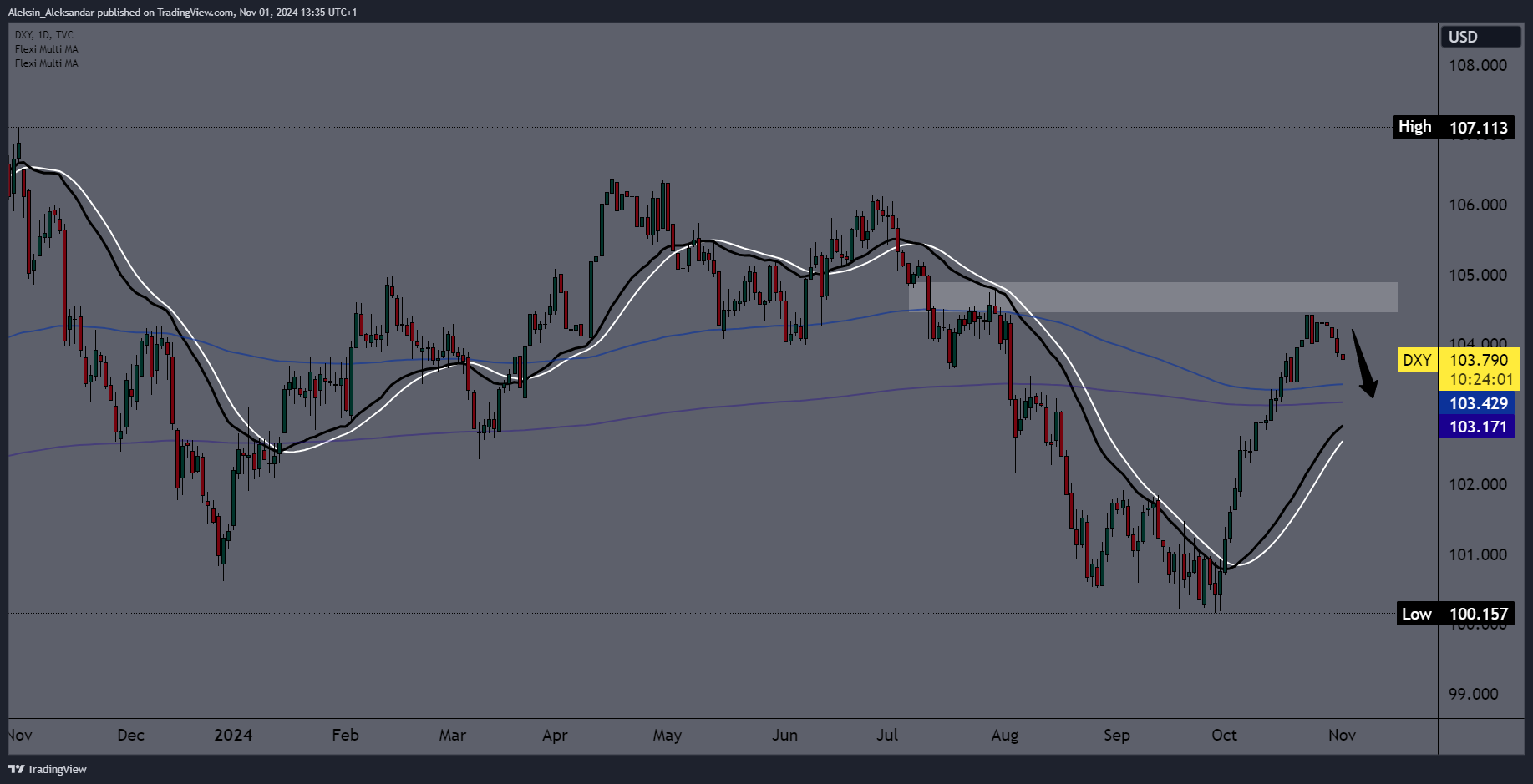Click the Feb label on the time axis
Image resolution: width=1533 pixels, height=784 pixels.
coord(345,735)
